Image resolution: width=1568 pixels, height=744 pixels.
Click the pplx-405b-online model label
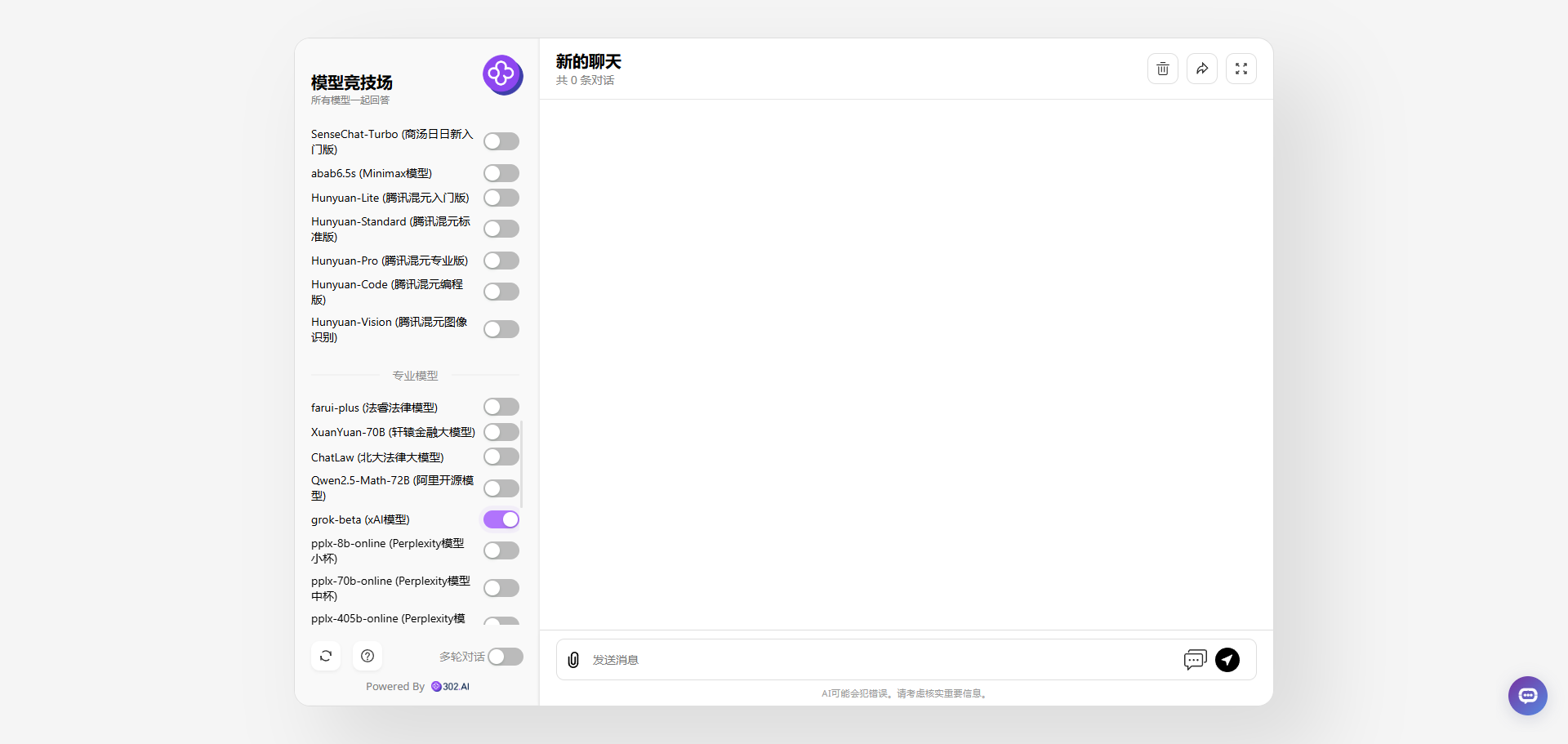click(388, 619)
